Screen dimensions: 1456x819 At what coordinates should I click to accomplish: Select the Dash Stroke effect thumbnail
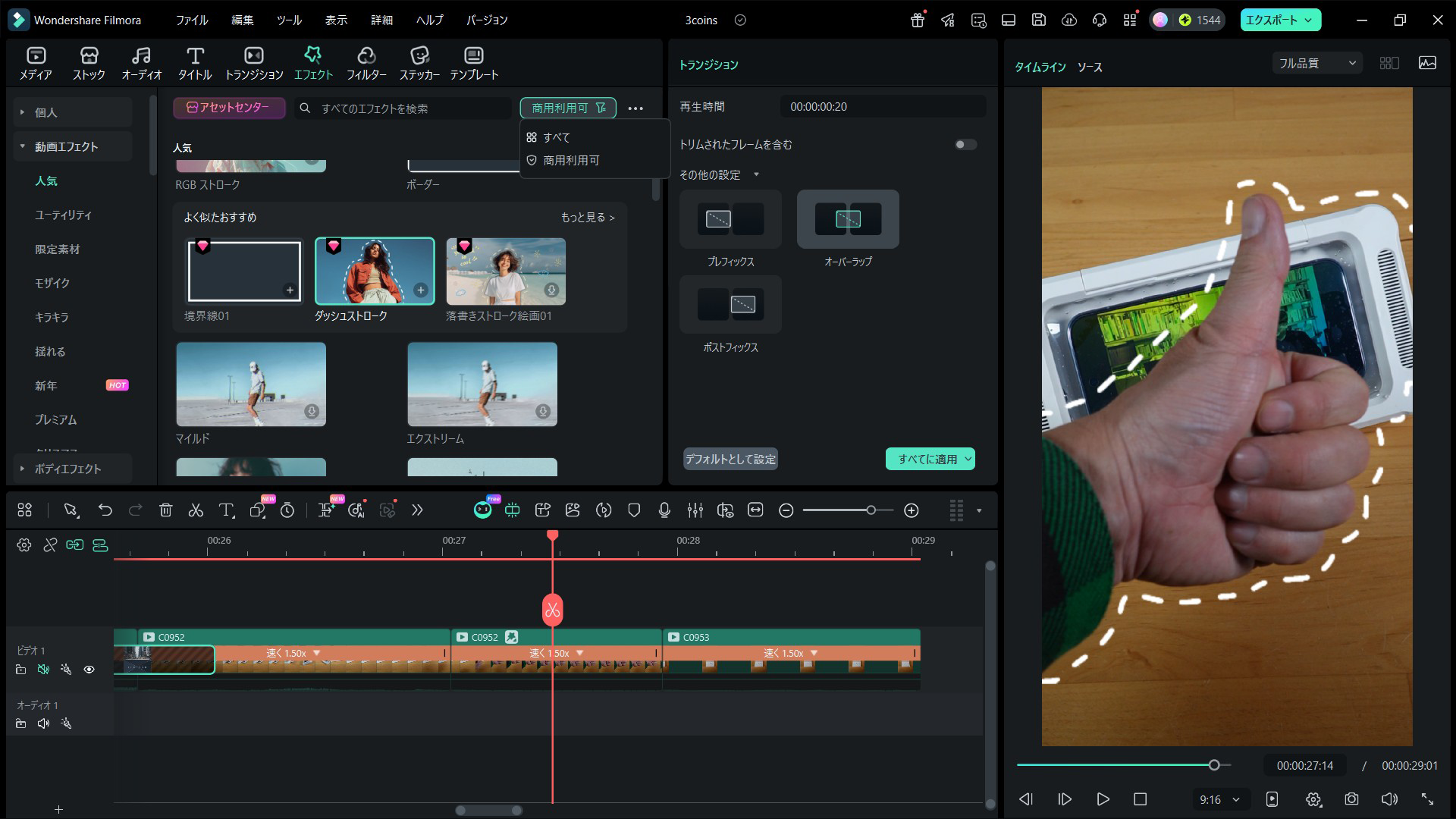tap(375, 271)
